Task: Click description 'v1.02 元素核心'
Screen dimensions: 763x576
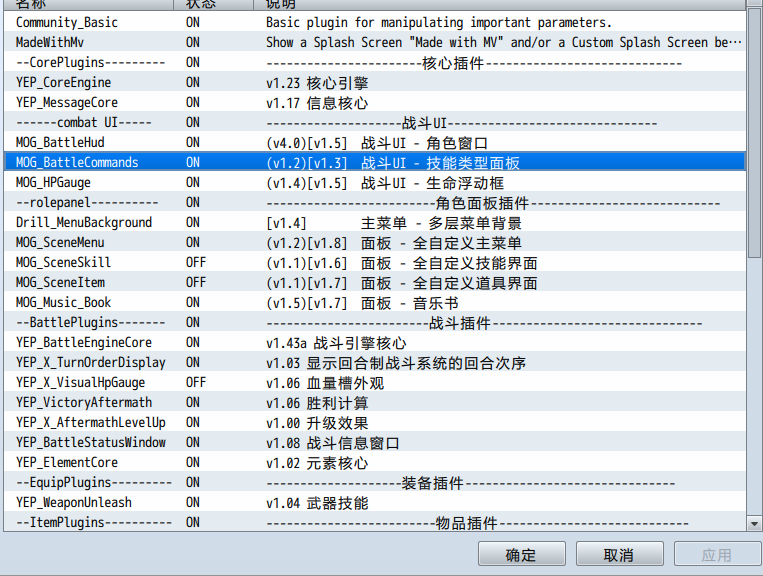Action: pyautogui.click(x=317, y=463)
